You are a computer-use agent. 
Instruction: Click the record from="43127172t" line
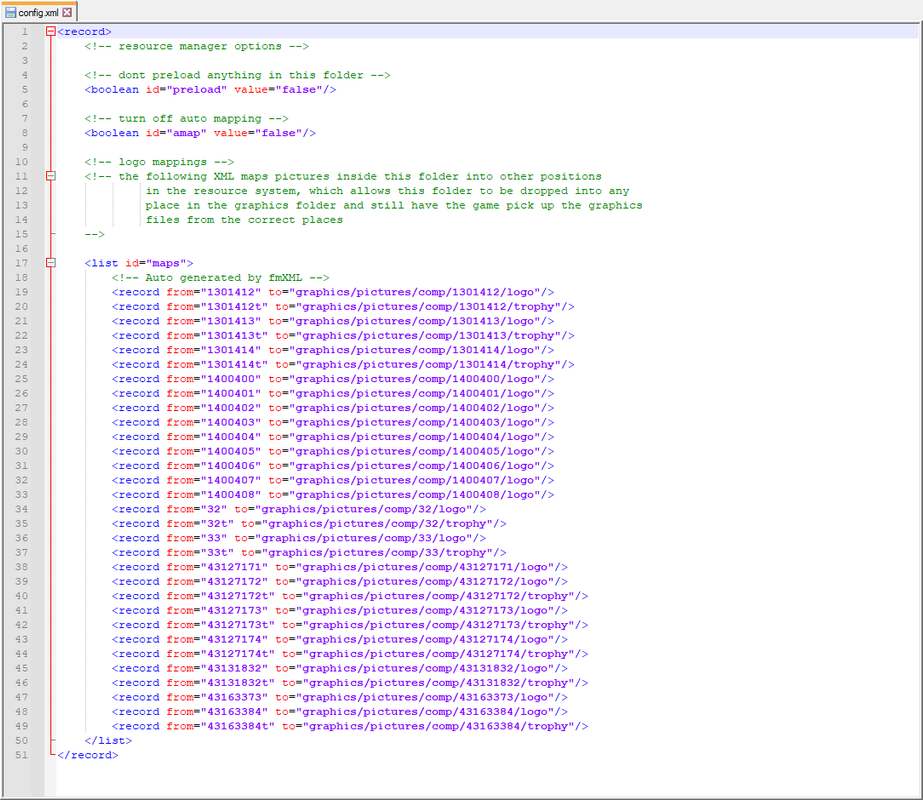[x=350, y=596]
